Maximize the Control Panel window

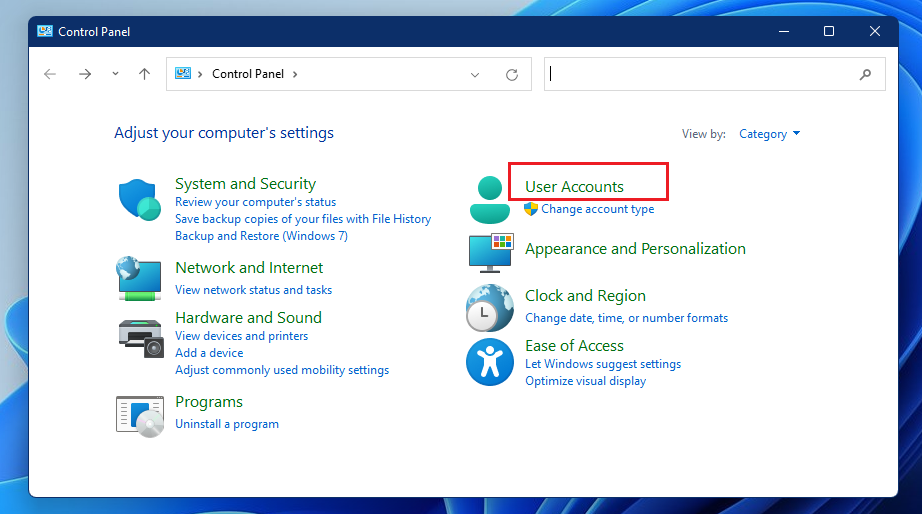[x=829, y=31]
